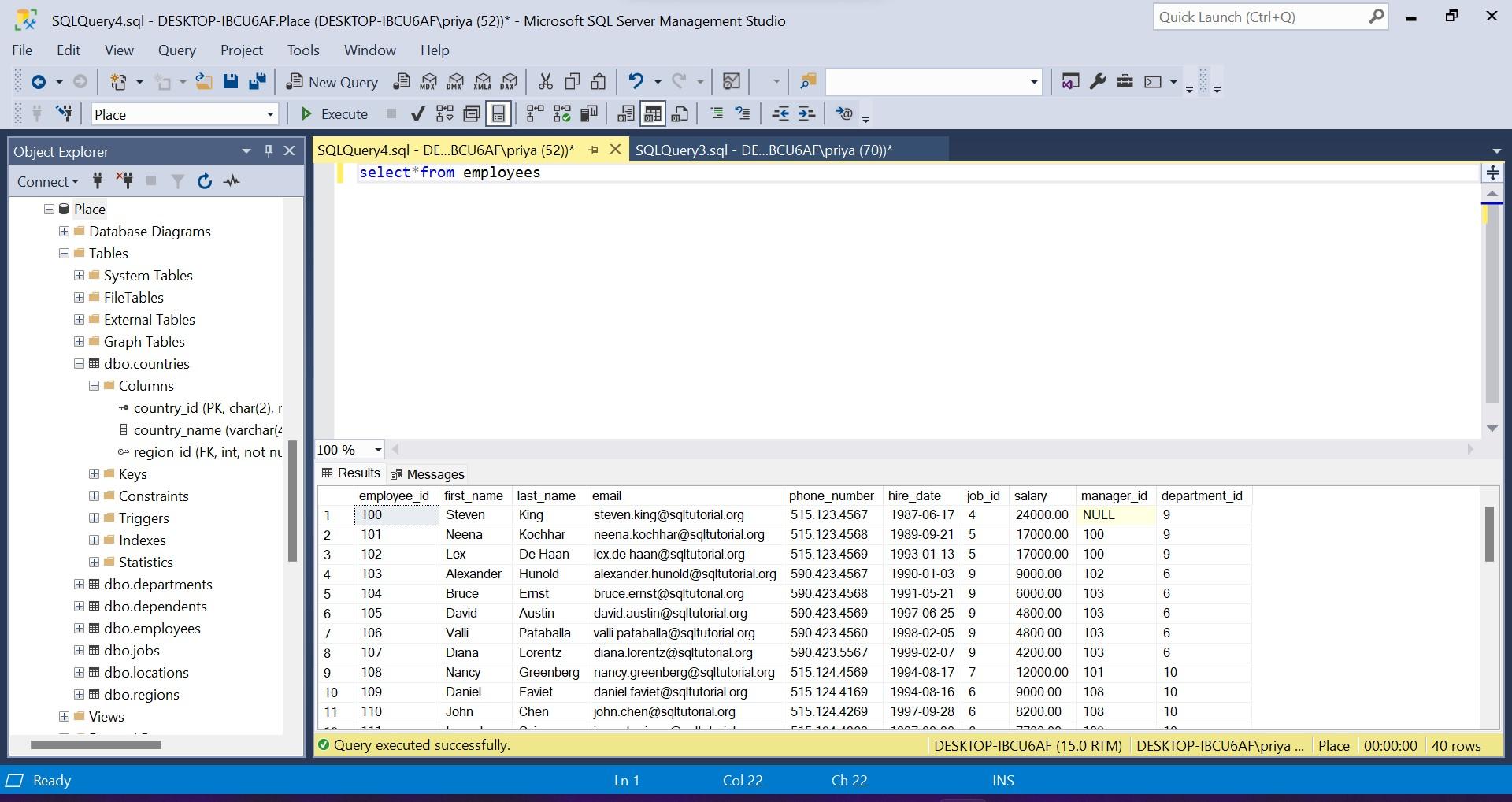The image size is (1512, 802).
Task: Start Activity Monitor from Object Explorer
Action: pyautogui.click(x=232, y=181)
